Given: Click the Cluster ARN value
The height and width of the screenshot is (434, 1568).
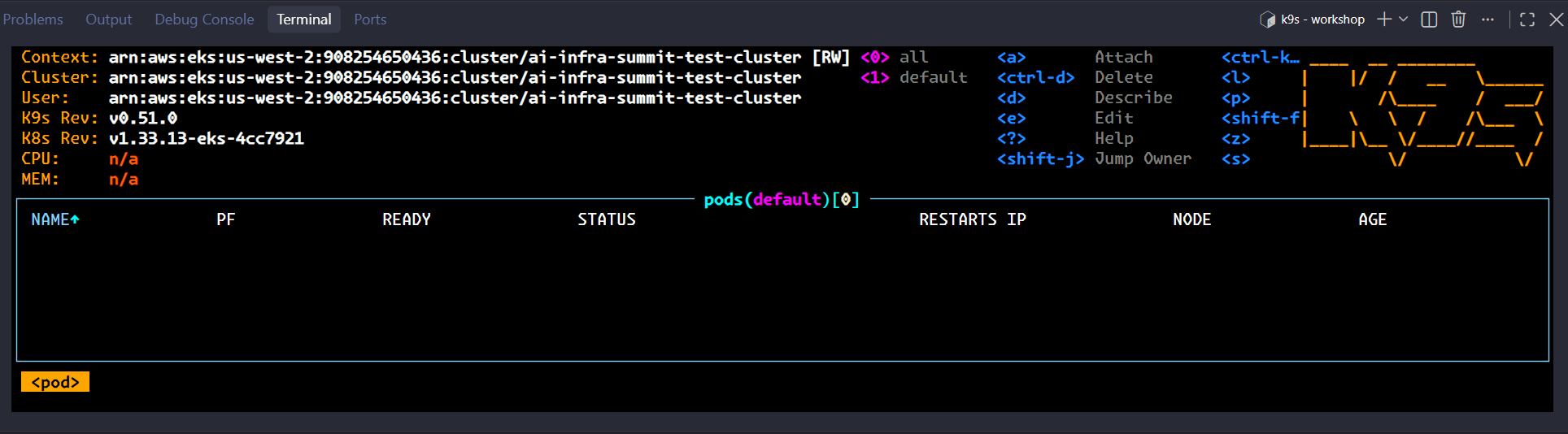Looking at the screenshot, I should click(455, 77).
